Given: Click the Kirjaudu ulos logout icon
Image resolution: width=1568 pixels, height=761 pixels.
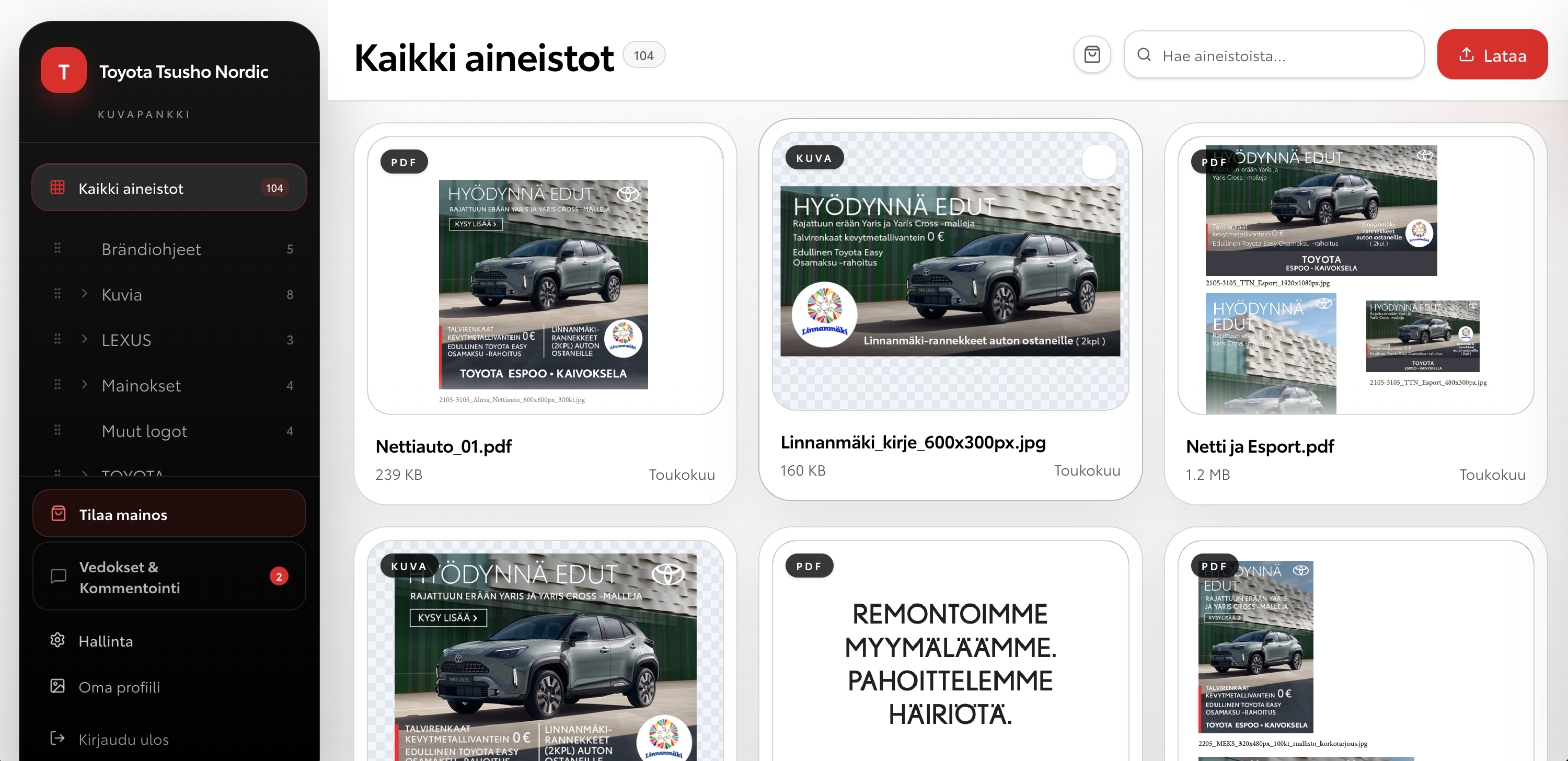Looking at the screenshot, I should coord(57,739).
